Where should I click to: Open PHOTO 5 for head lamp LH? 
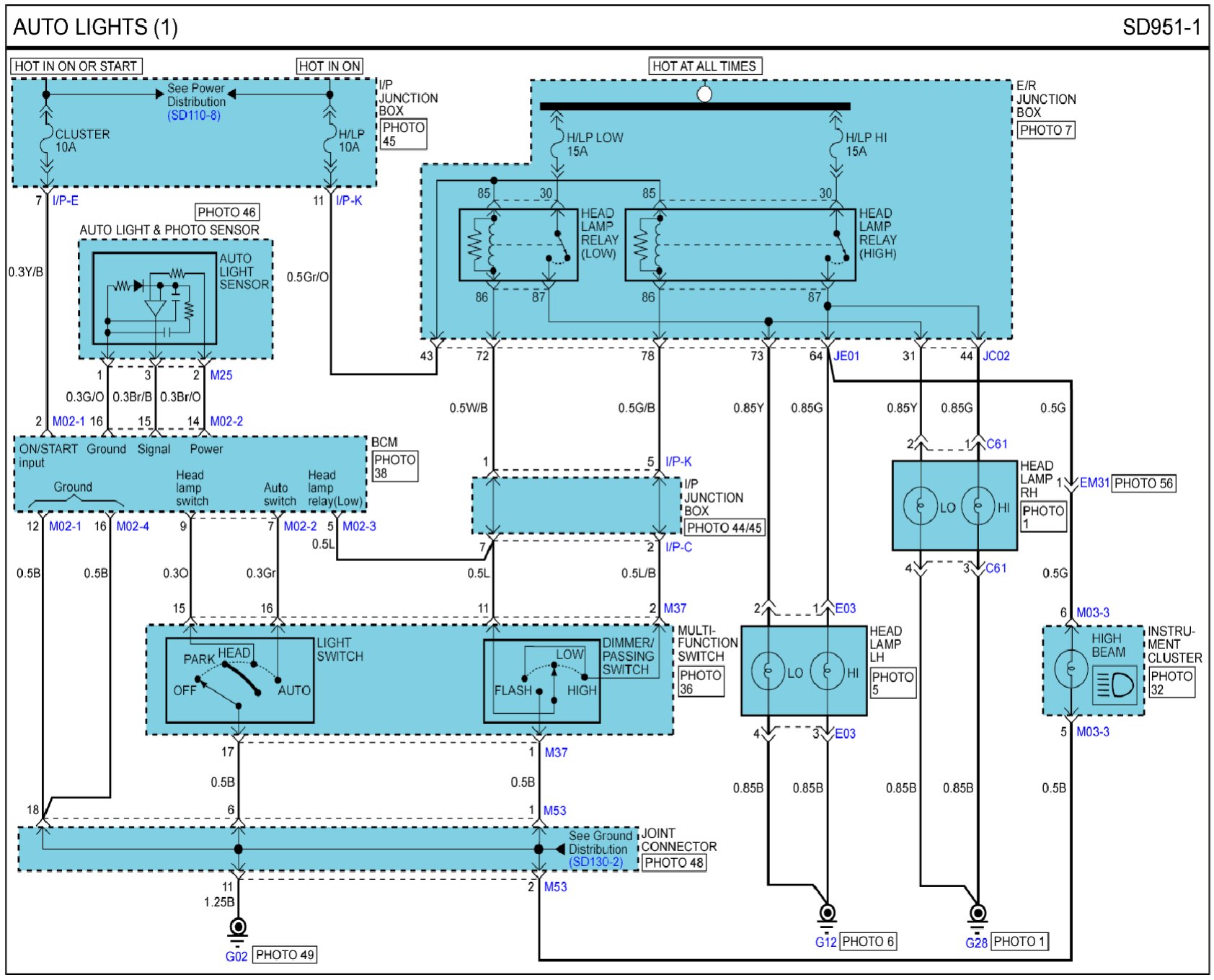click(892, 683)
